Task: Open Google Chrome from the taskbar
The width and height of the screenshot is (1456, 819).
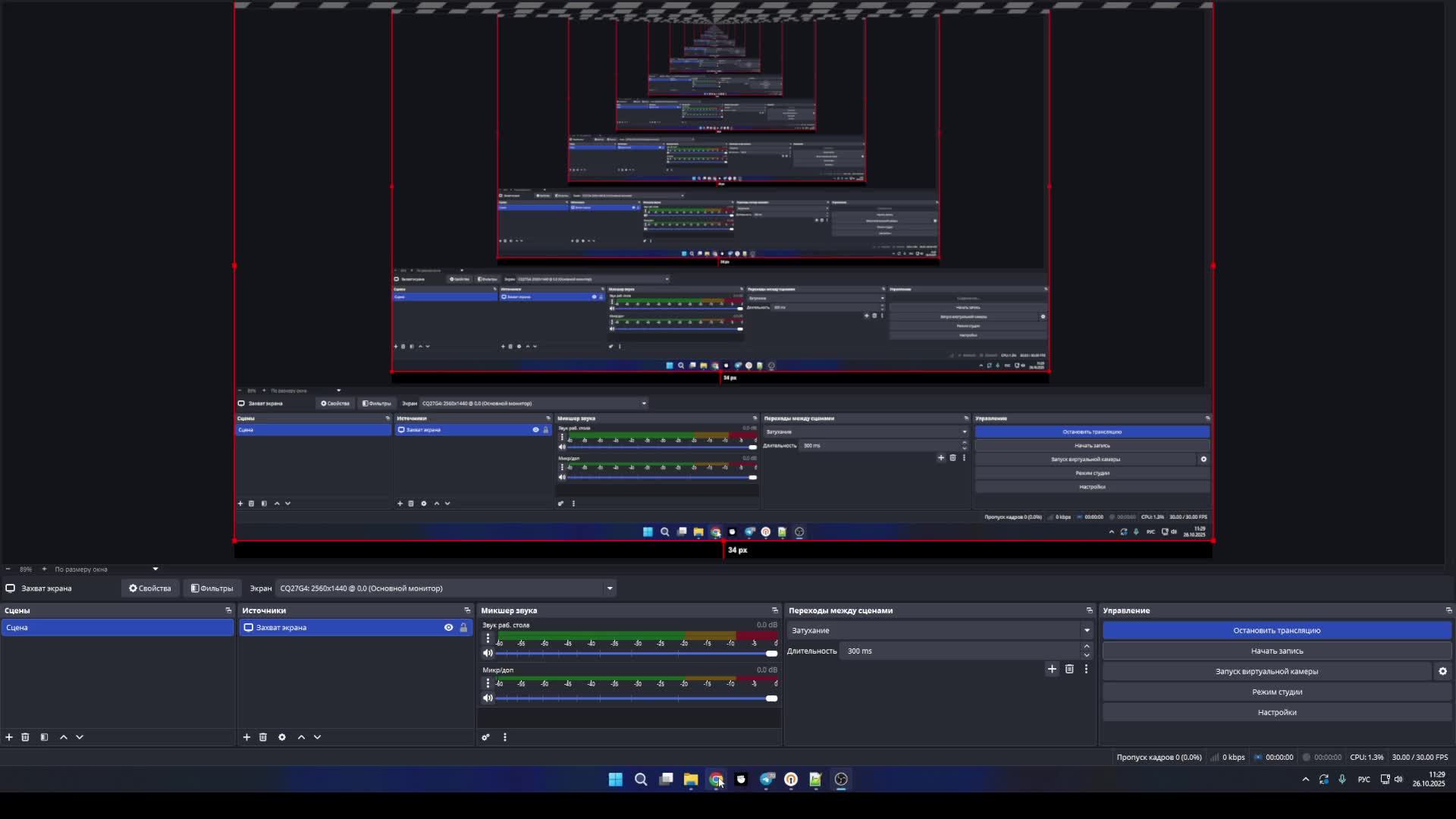Action: (x=716, y=779)
